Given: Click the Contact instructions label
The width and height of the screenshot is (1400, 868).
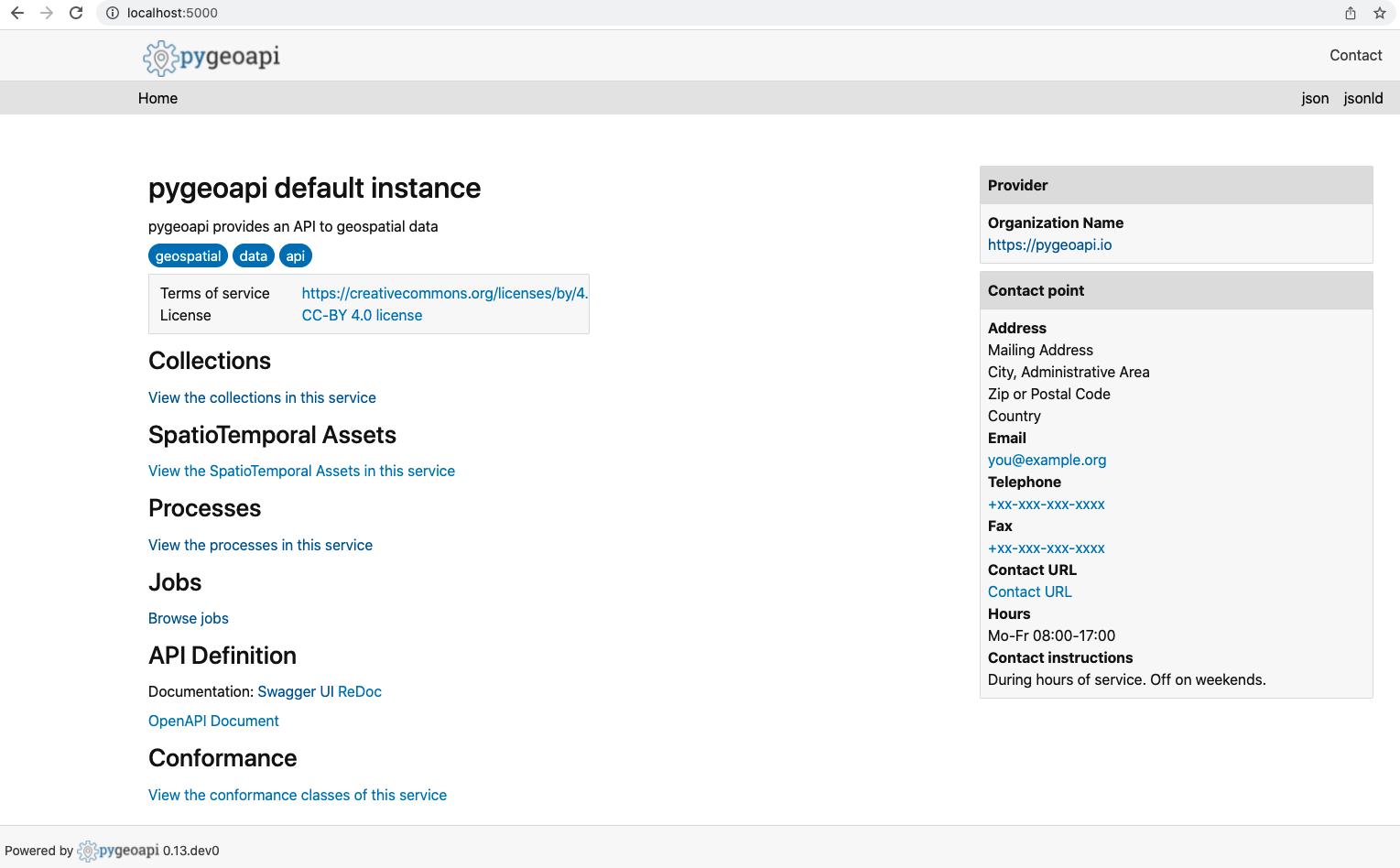Looking at the screenshot, I should (1059, 657).
